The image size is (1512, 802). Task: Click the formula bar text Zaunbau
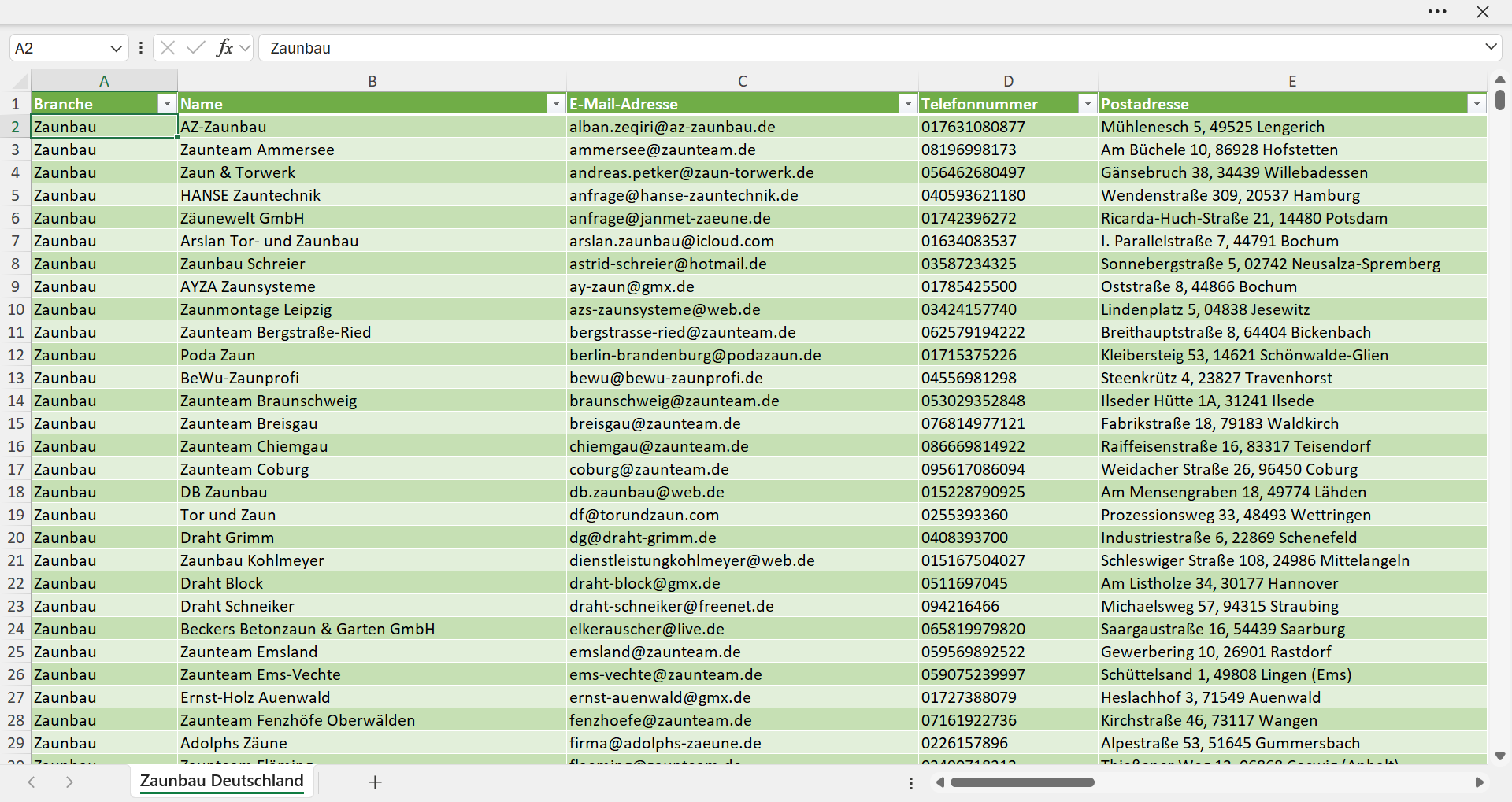coord(300,48)
